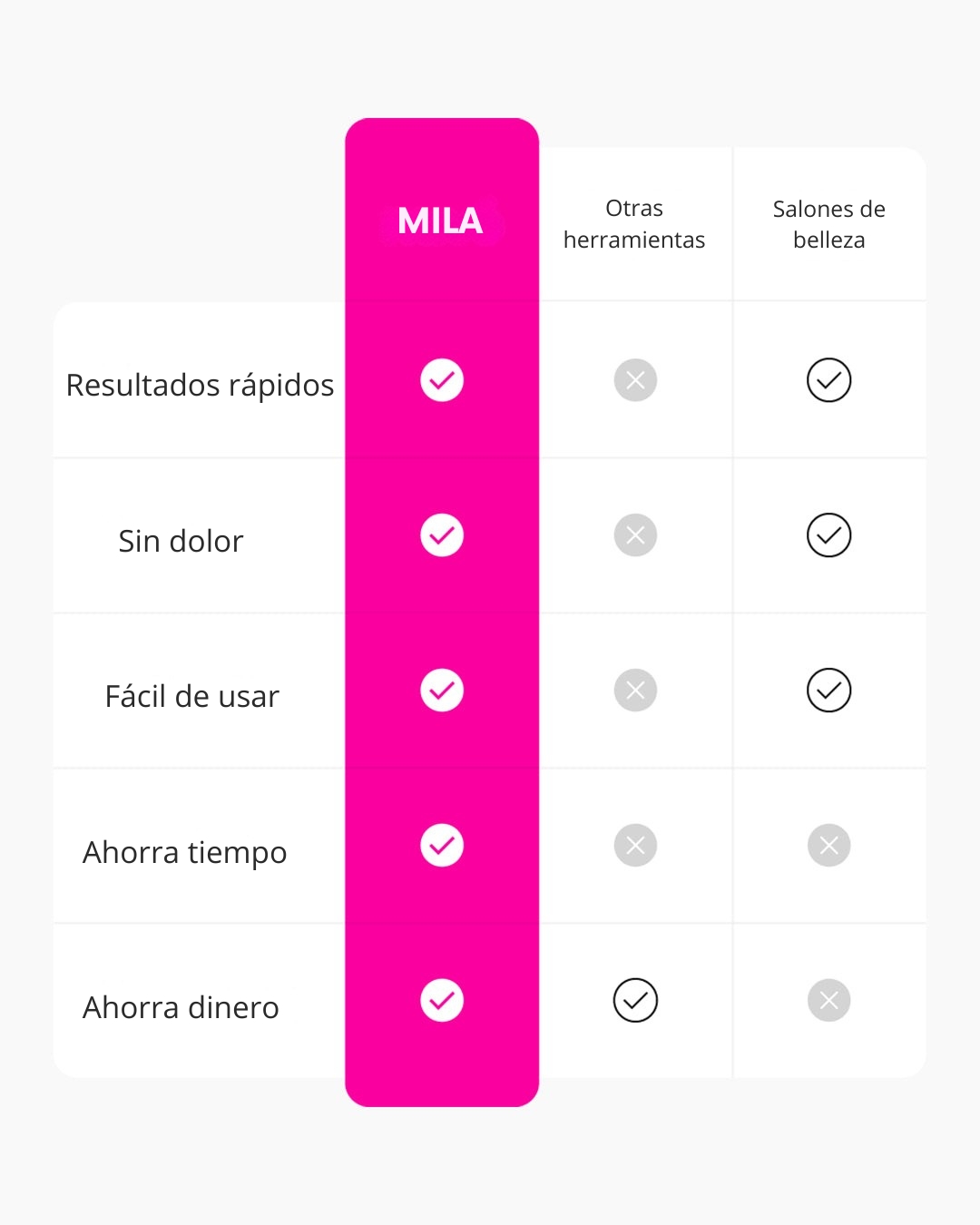This screenshot has width=980, height=1225.
Task: Click the Otras herramientas checkmark for Ahorra dinero
Action: pyautogui.click(x=635, y=1001)
